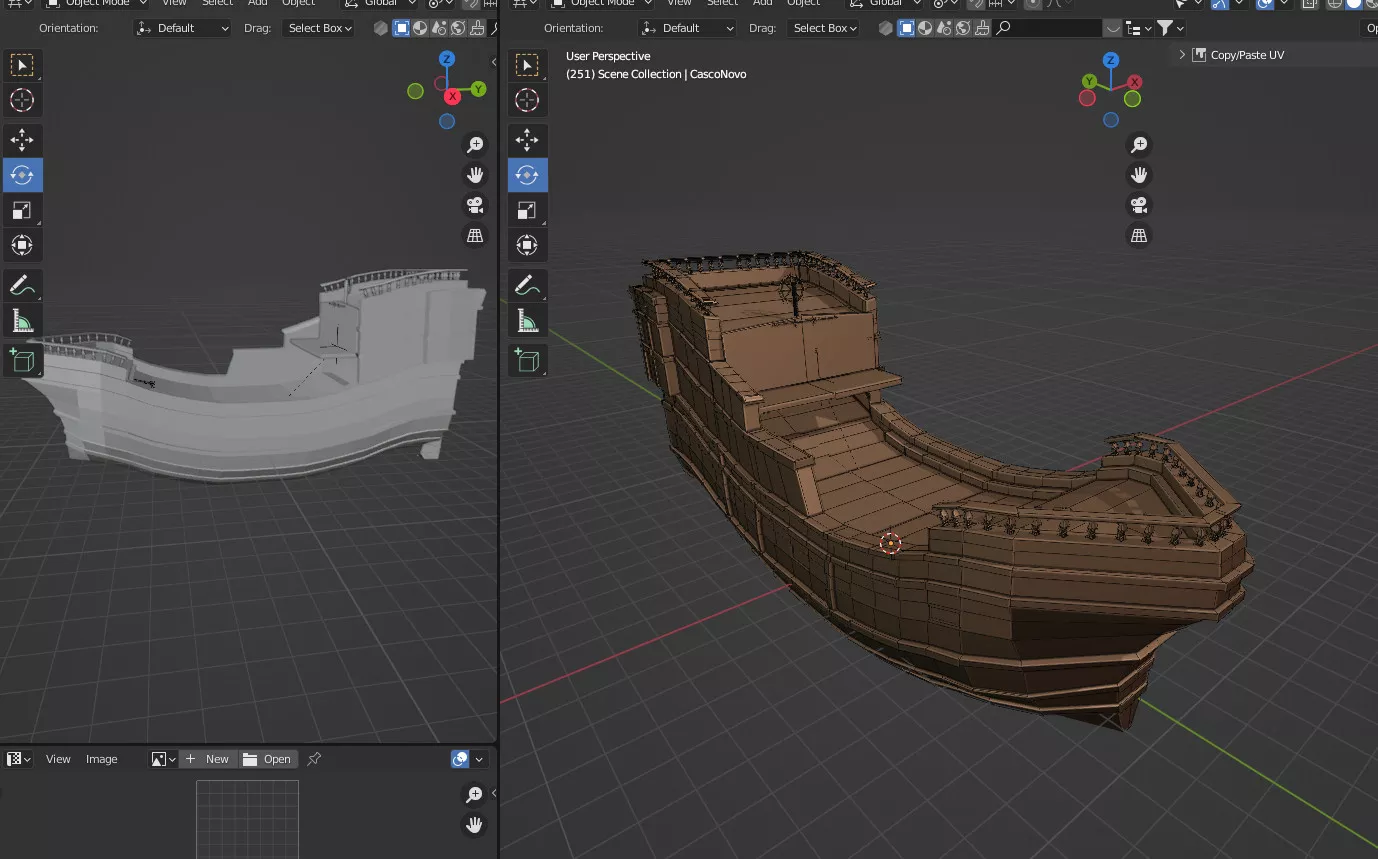Open the Image menu in image editor
The image size is (1378, 859).
click(101, 759)
